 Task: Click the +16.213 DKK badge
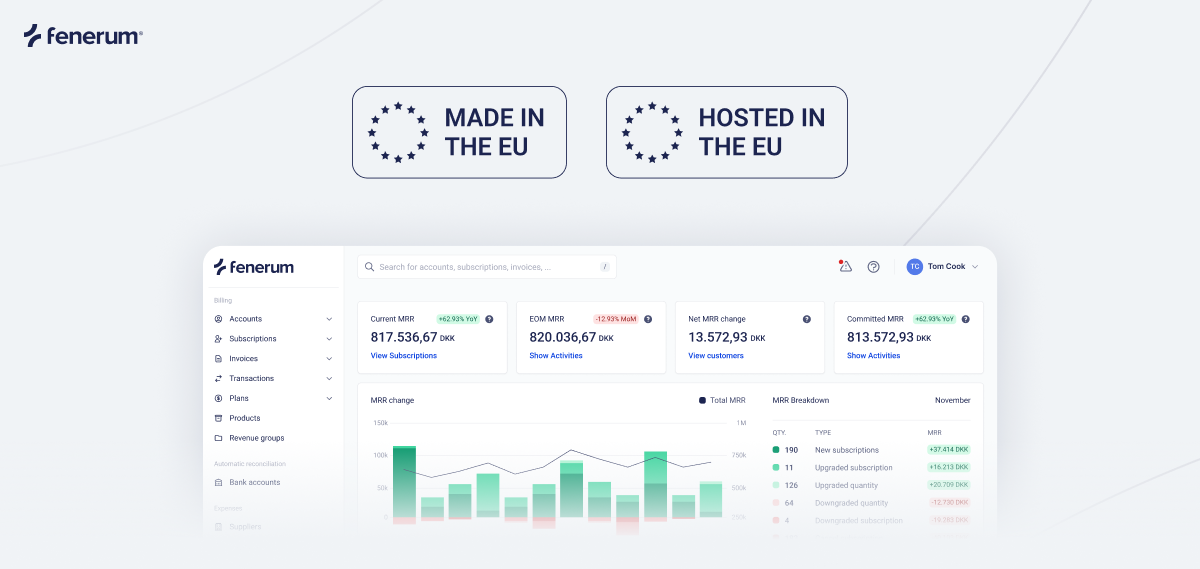coord(949,467)
